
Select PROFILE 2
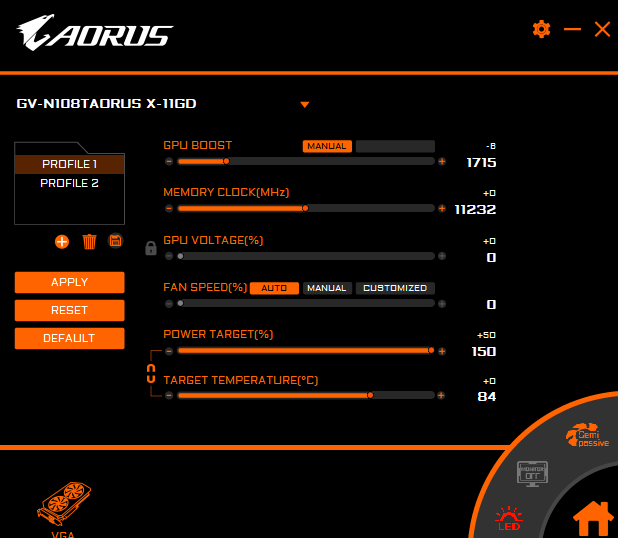pyautogui.click(x=69, y=183)
